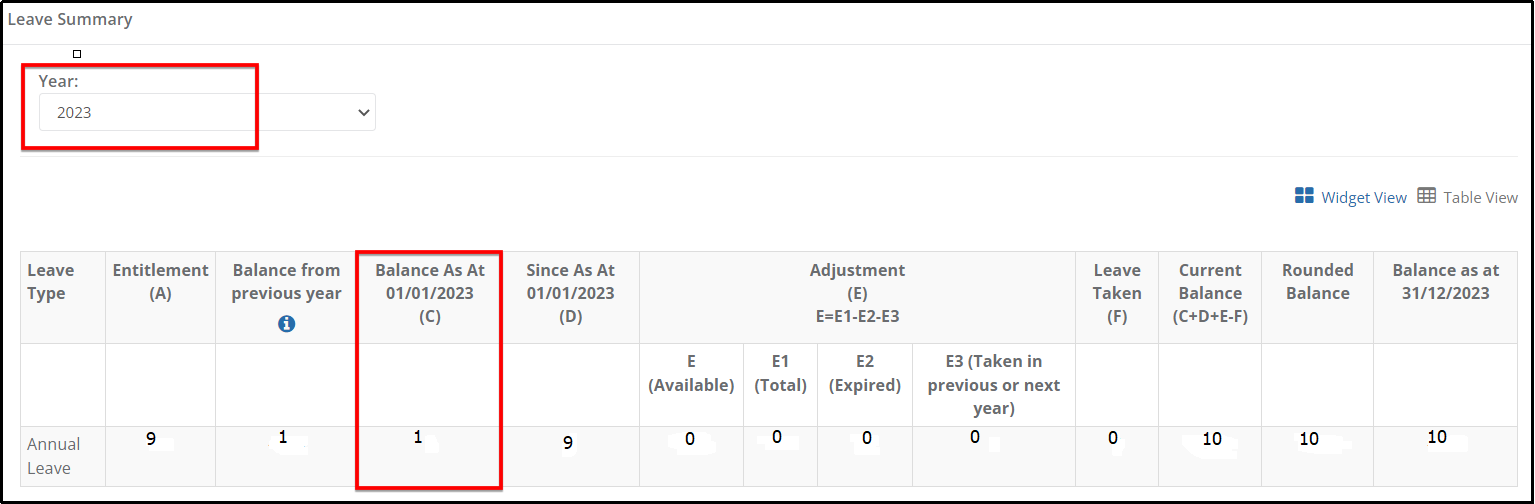Click the Table View table icon

1427,196
